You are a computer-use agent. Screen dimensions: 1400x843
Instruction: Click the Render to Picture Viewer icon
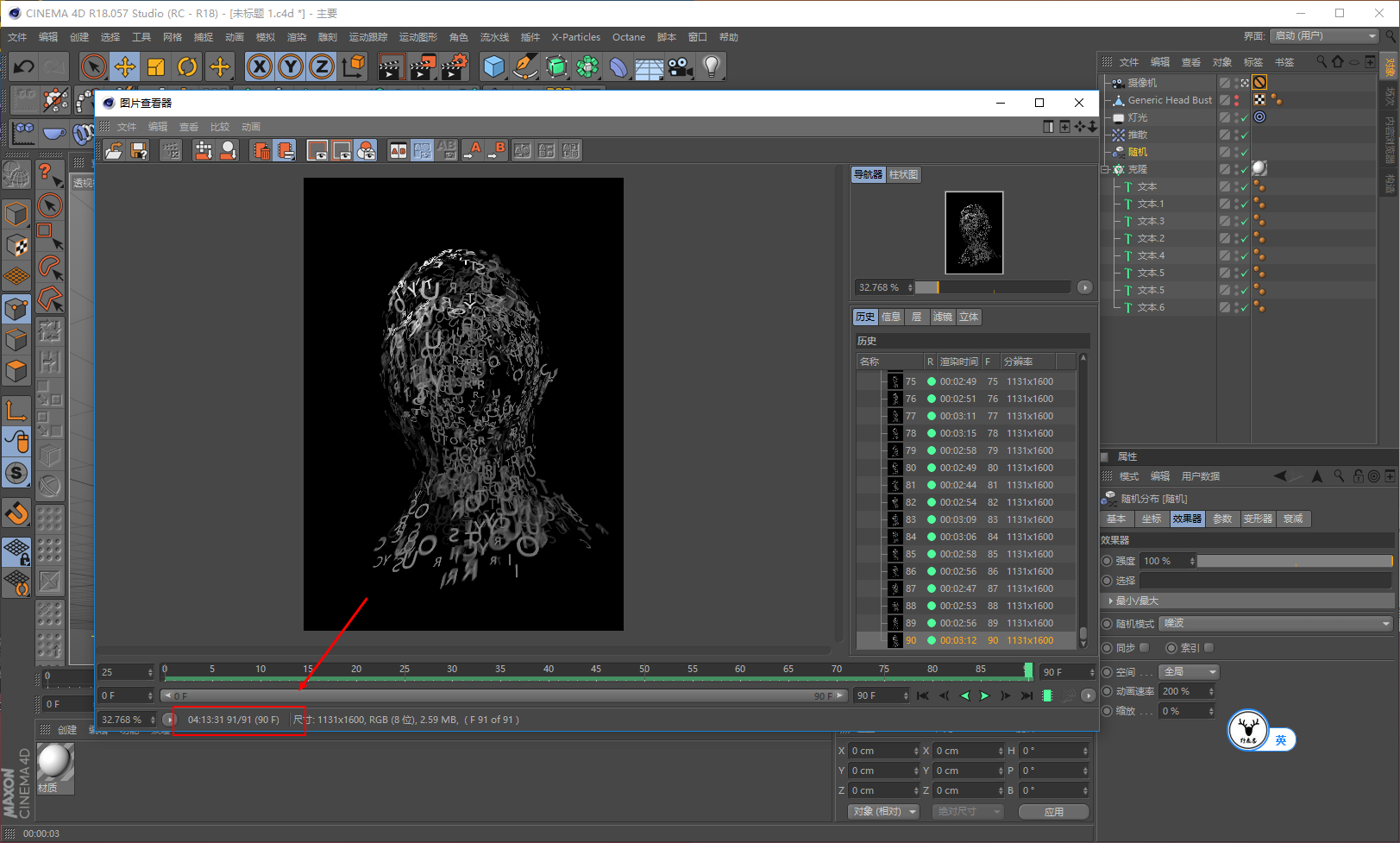(x=422, y=66)
